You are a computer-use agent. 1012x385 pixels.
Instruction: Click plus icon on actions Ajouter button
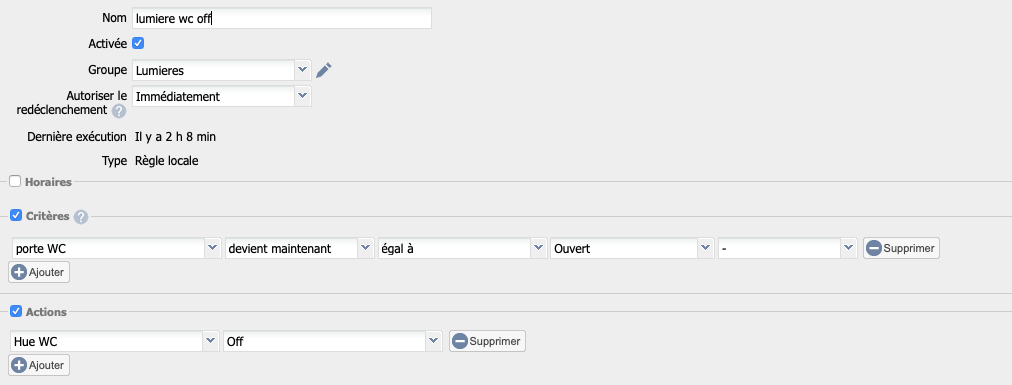19,365
